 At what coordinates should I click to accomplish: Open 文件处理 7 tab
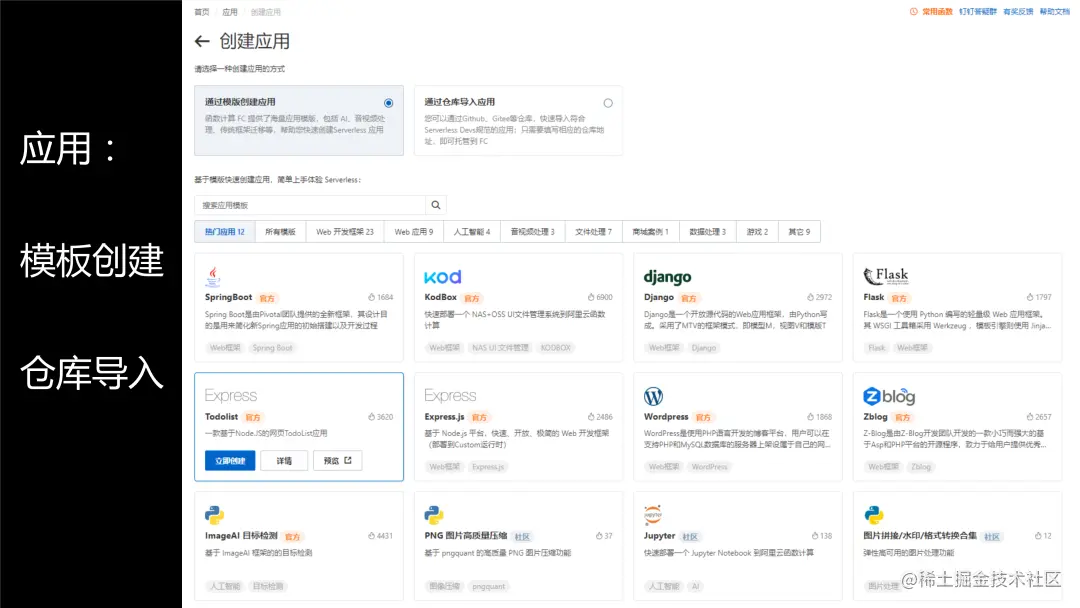click(x=593, y=232)
